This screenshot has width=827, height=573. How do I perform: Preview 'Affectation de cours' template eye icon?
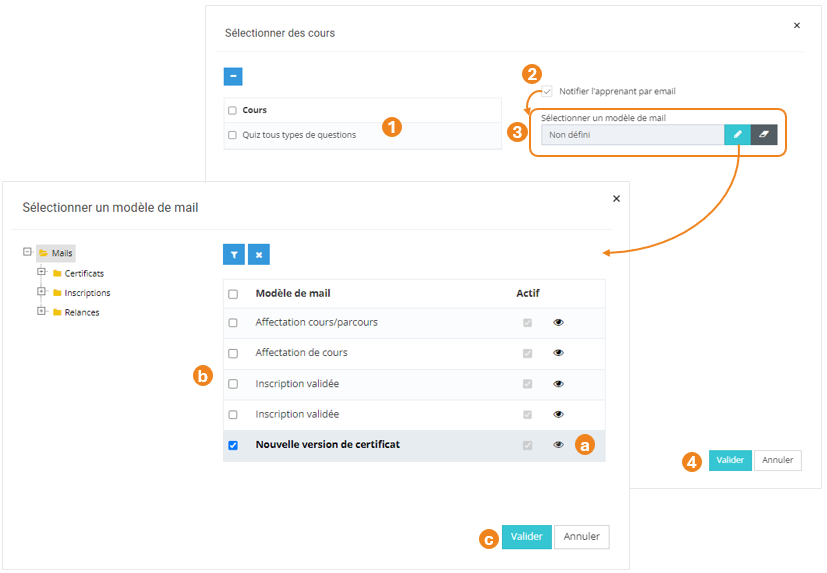559,353
